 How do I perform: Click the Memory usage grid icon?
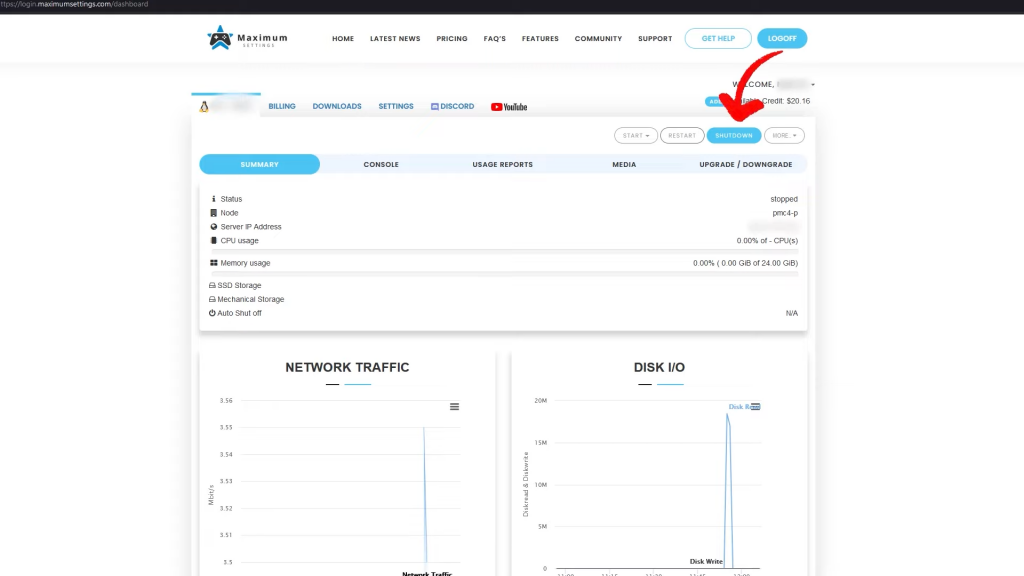tap(213, 263)
